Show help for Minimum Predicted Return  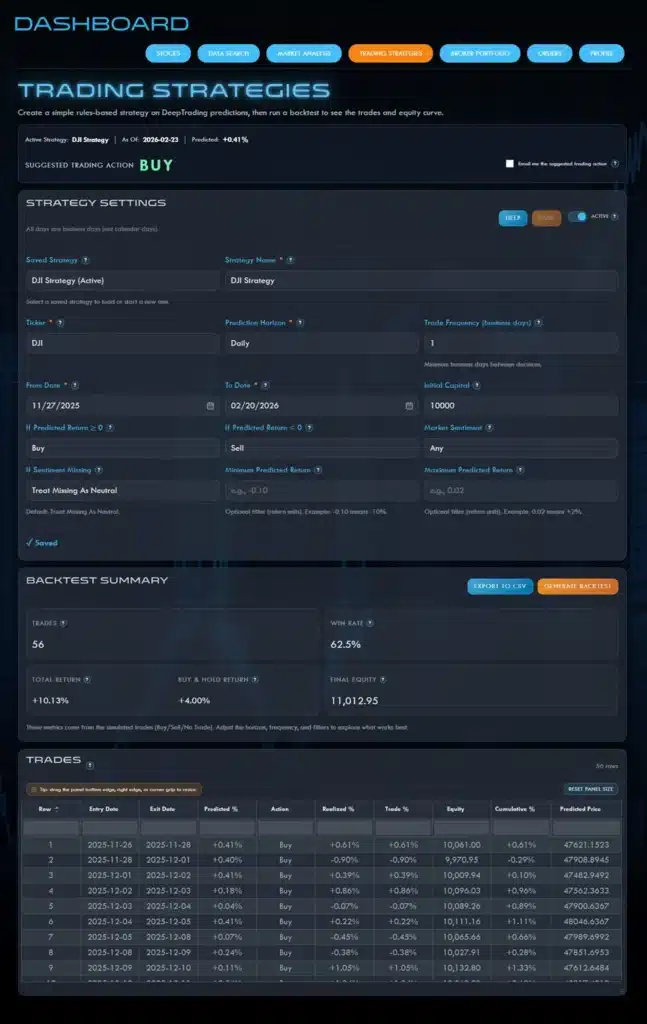click(x=318, y=470)
